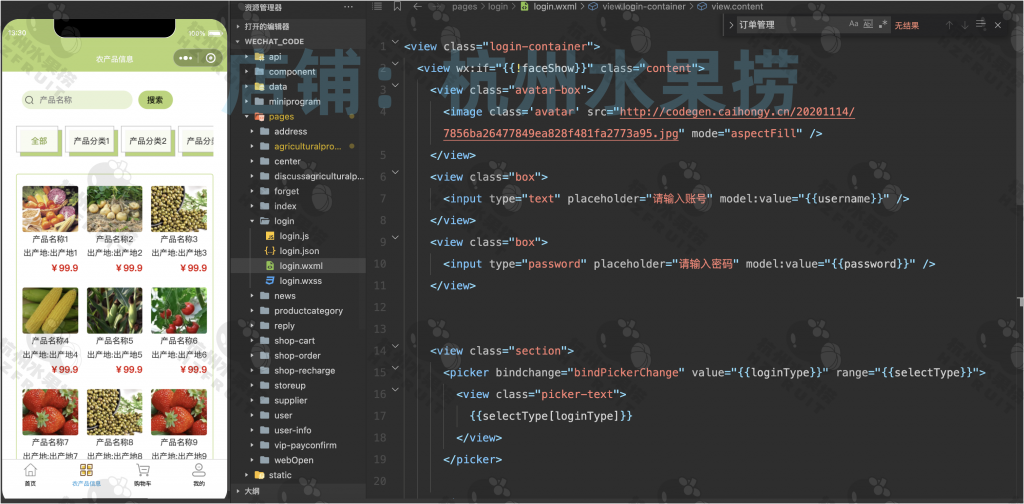Screen dimensions: 1024x504
Task: Open the 首页 home tab icon
Action: (x=30, y=474)
